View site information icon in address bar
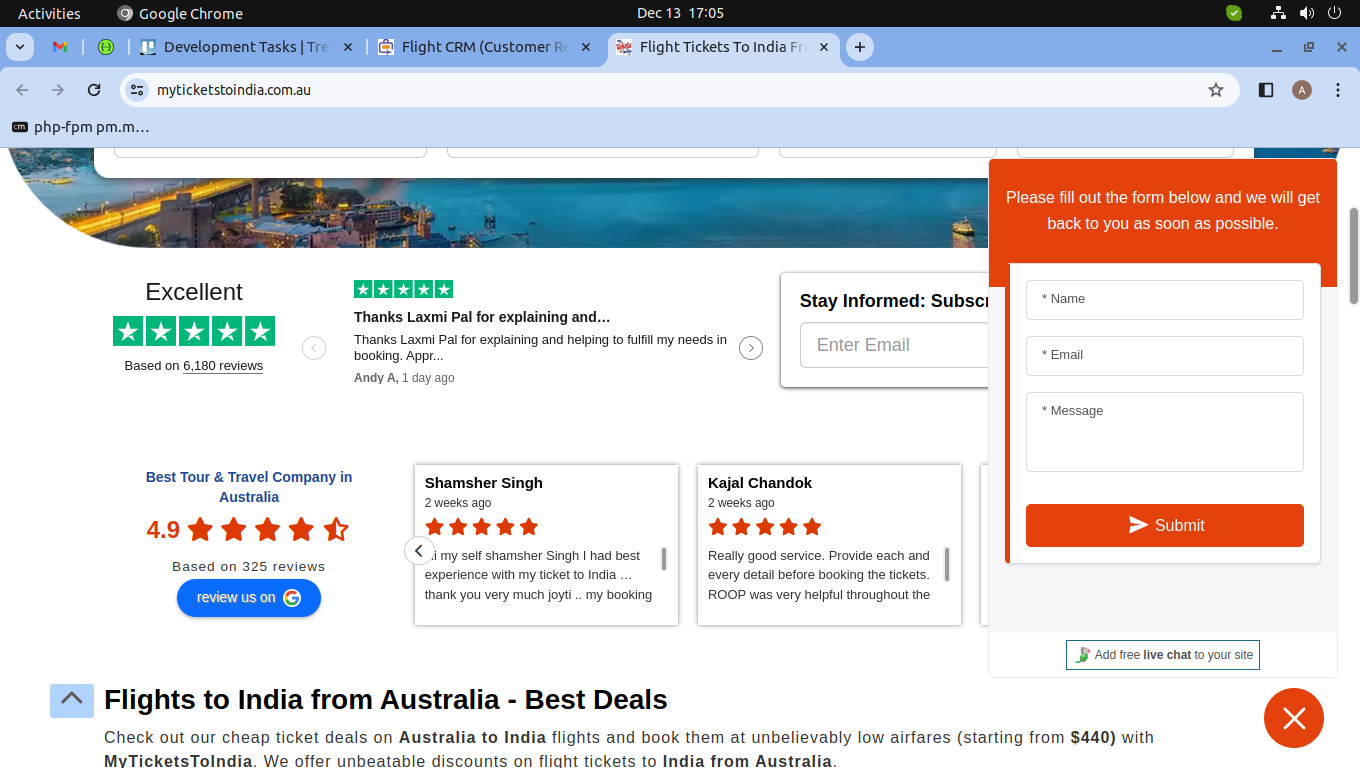Viewport: 1360px width, 768px height. pyautogui.click(x=138, y=90)
